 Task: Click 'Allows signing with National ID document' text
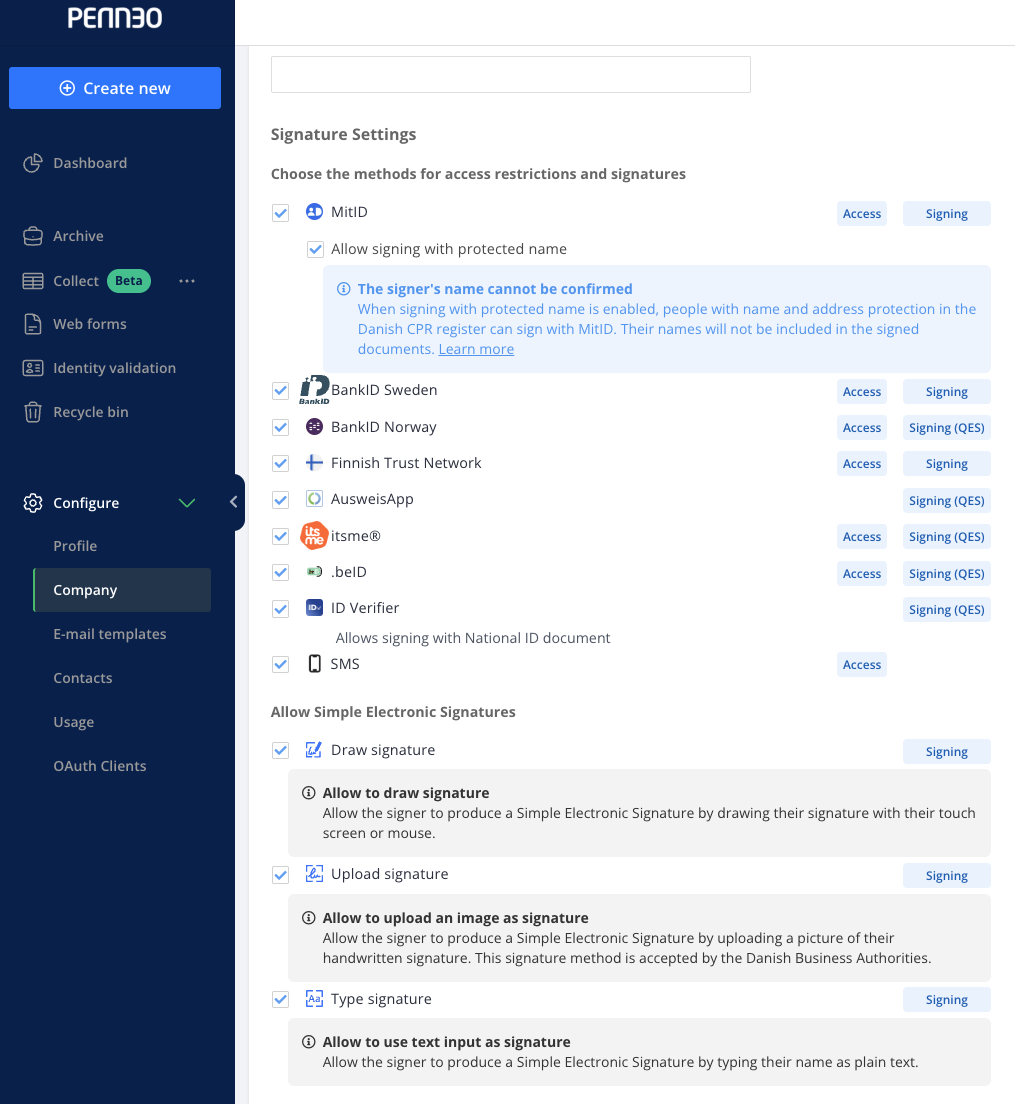coord(473,638)
